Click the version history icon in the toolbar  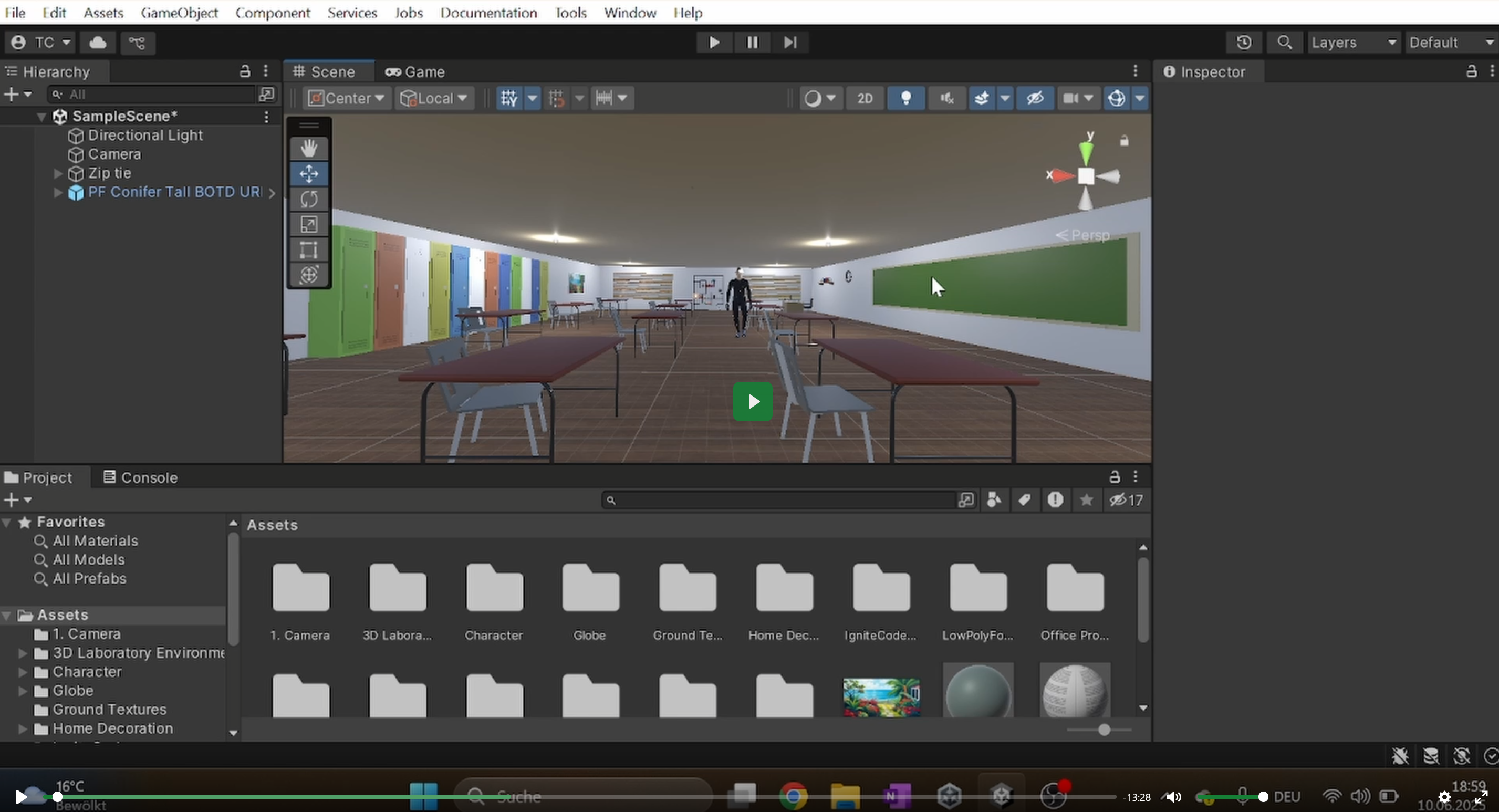pyautogui.click(x=1244, y=42)
